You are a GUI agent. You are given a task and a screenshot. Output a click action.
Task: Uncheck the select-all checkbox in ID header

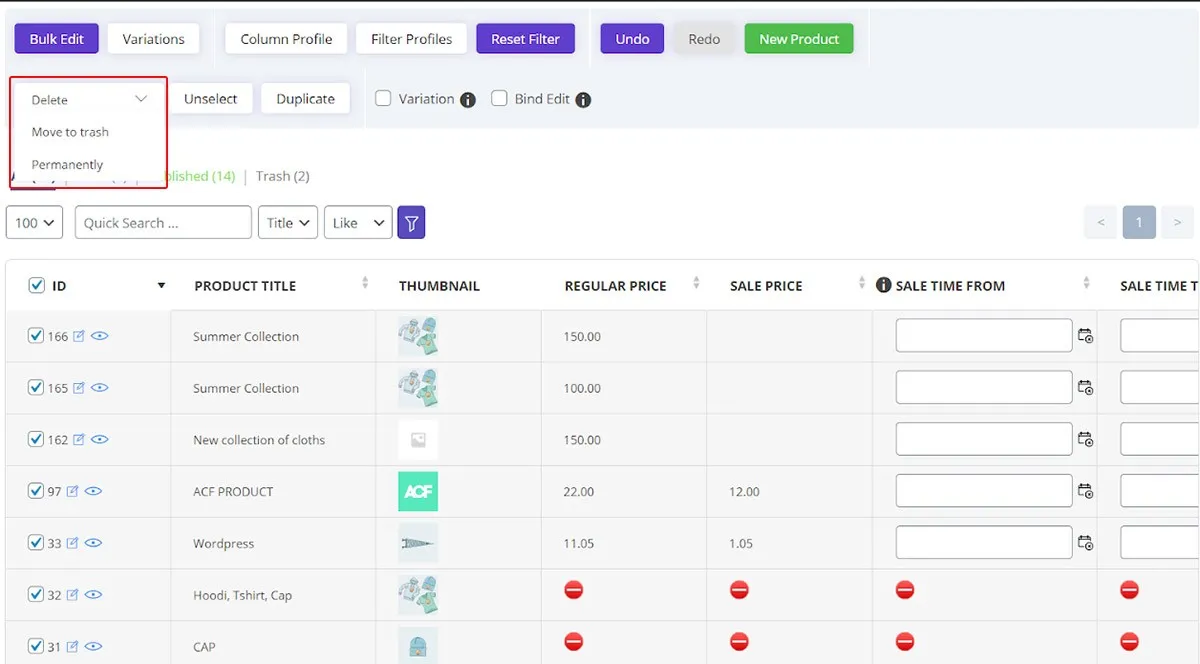pos(37,286)
